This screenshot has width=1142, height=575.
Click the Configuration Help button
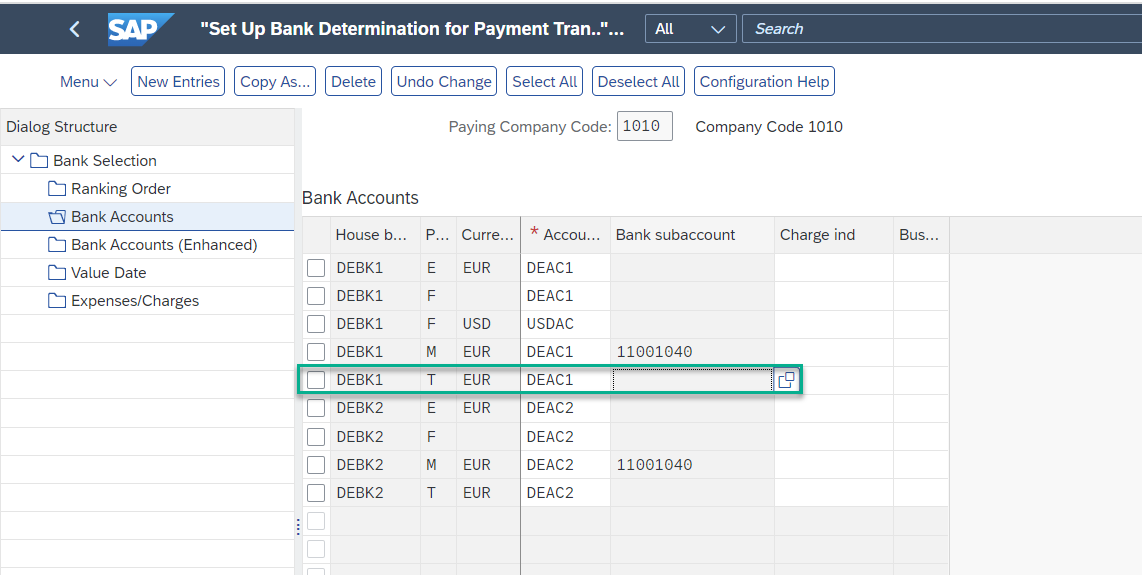click(x=764, y=82)
